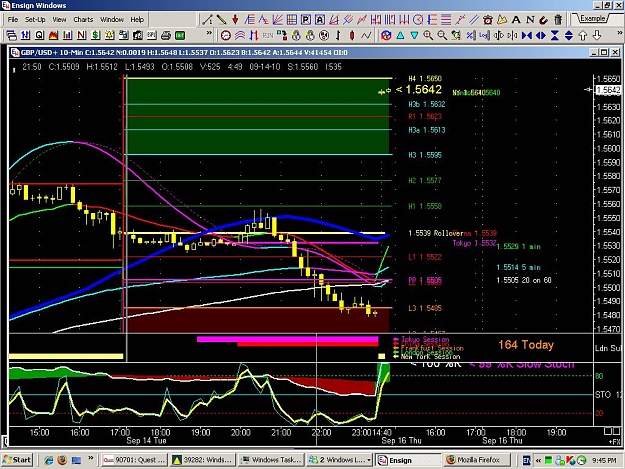This screenshot has width=625, height=469.
Task: Toggle the bar chart style button
Action: [x=338, y=35]
